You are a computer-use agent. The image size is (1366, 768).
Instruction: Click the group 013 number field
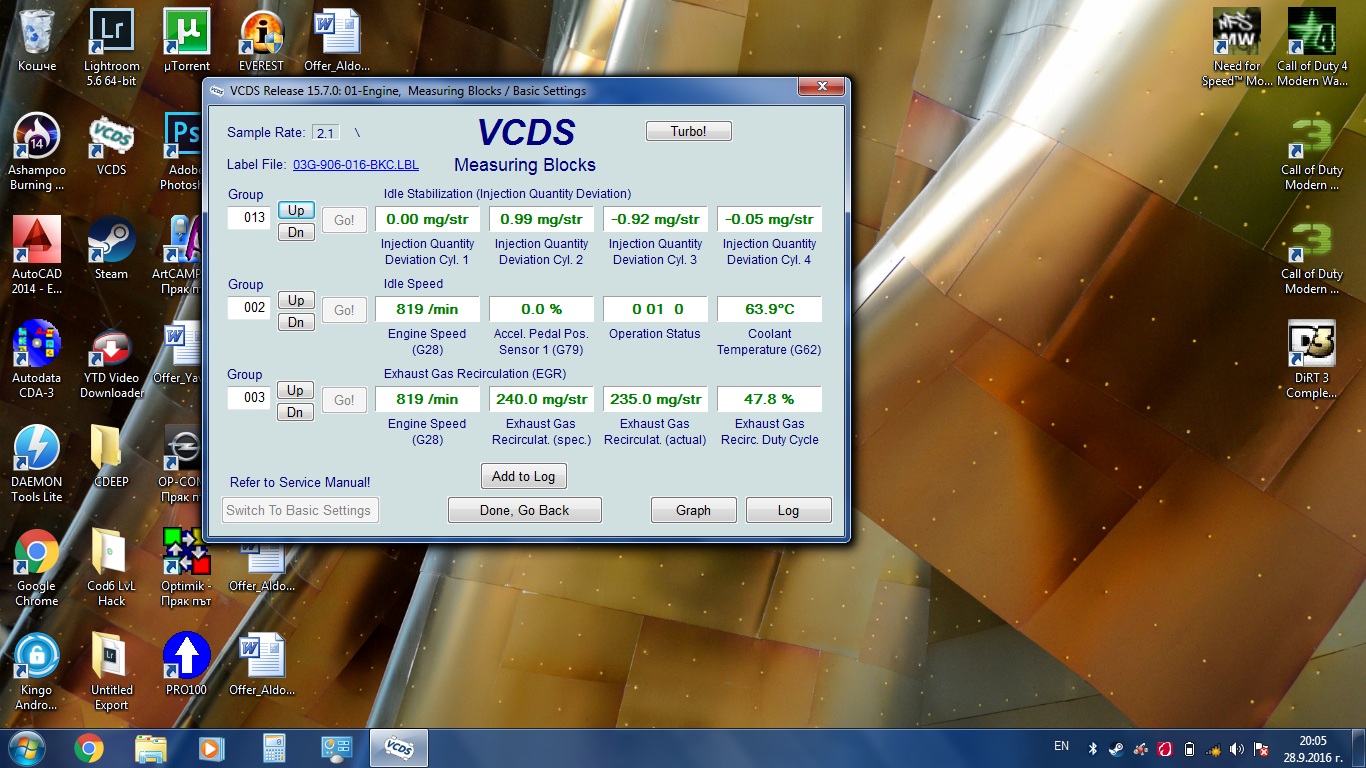click(x=248, y=218)
